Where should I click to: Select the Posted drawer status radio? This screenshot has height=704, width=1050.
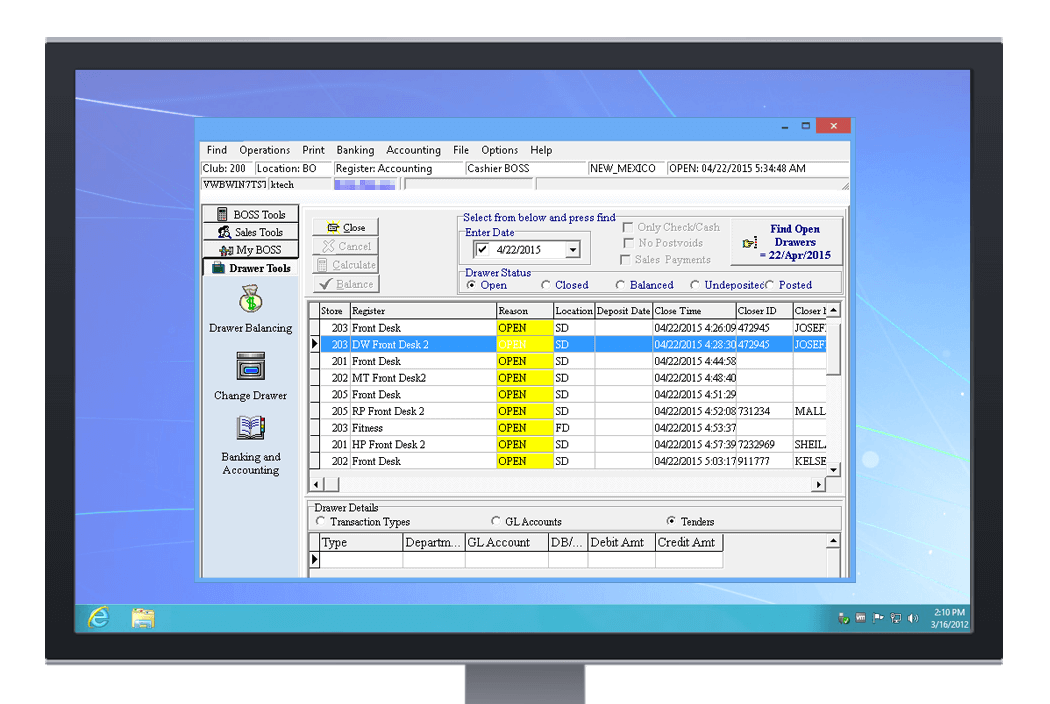[x=769, y=285]
